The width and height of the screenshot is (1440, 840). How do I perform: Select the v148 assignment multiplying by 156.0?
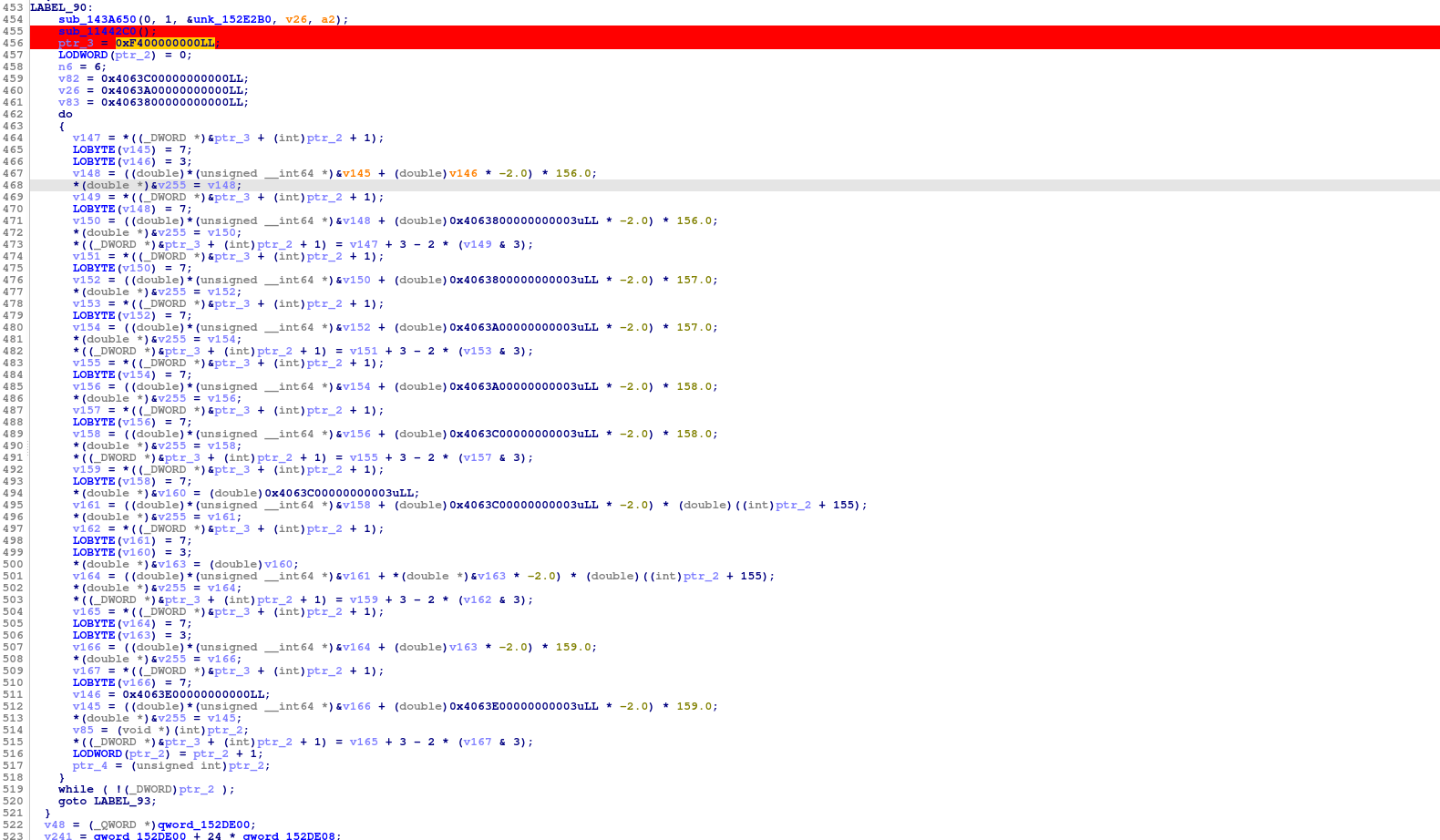[335, 173]
